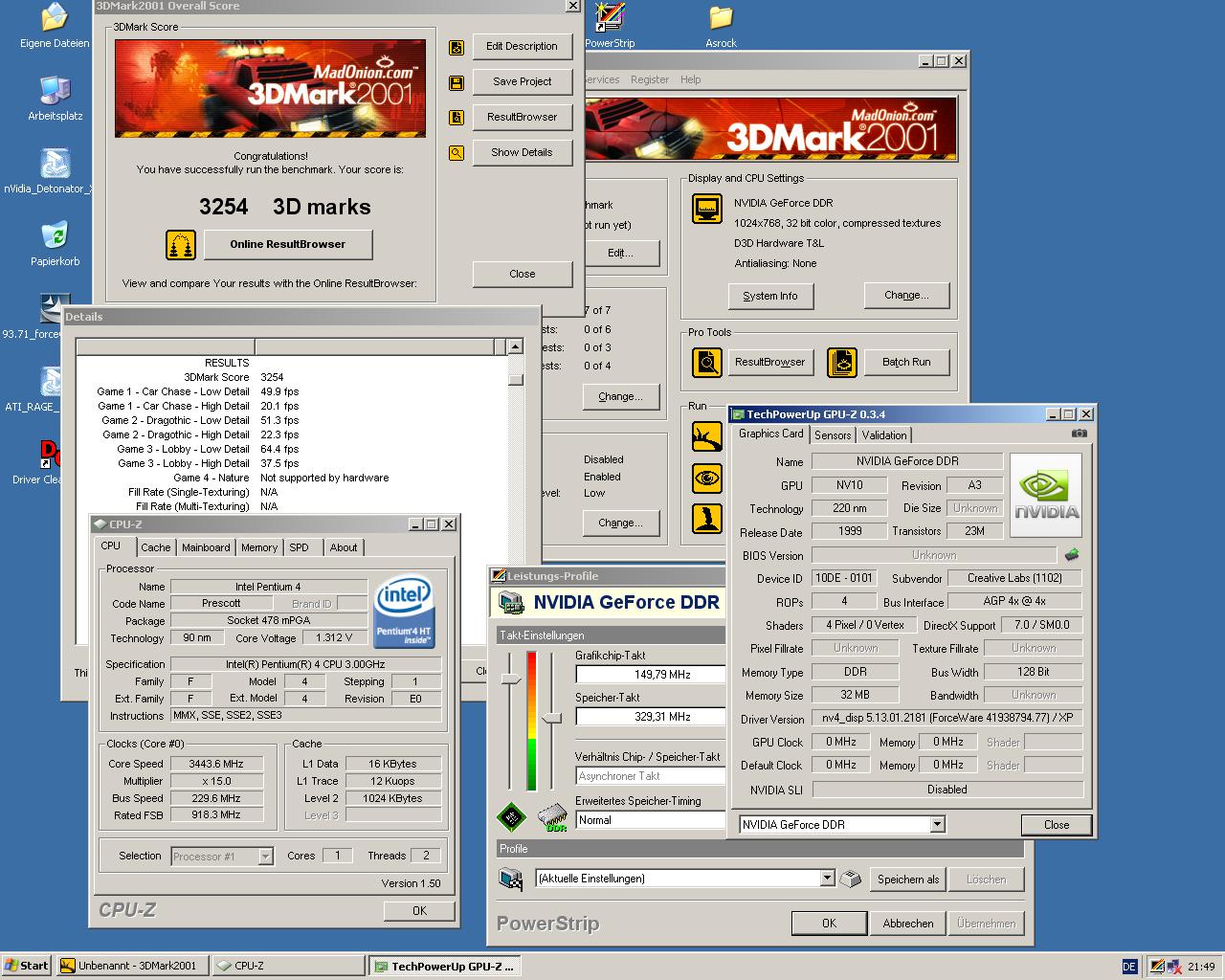The image size is (1225, 980).
Task: Switch to the SPD tab in CPU-Z
Action: [300, 547]
